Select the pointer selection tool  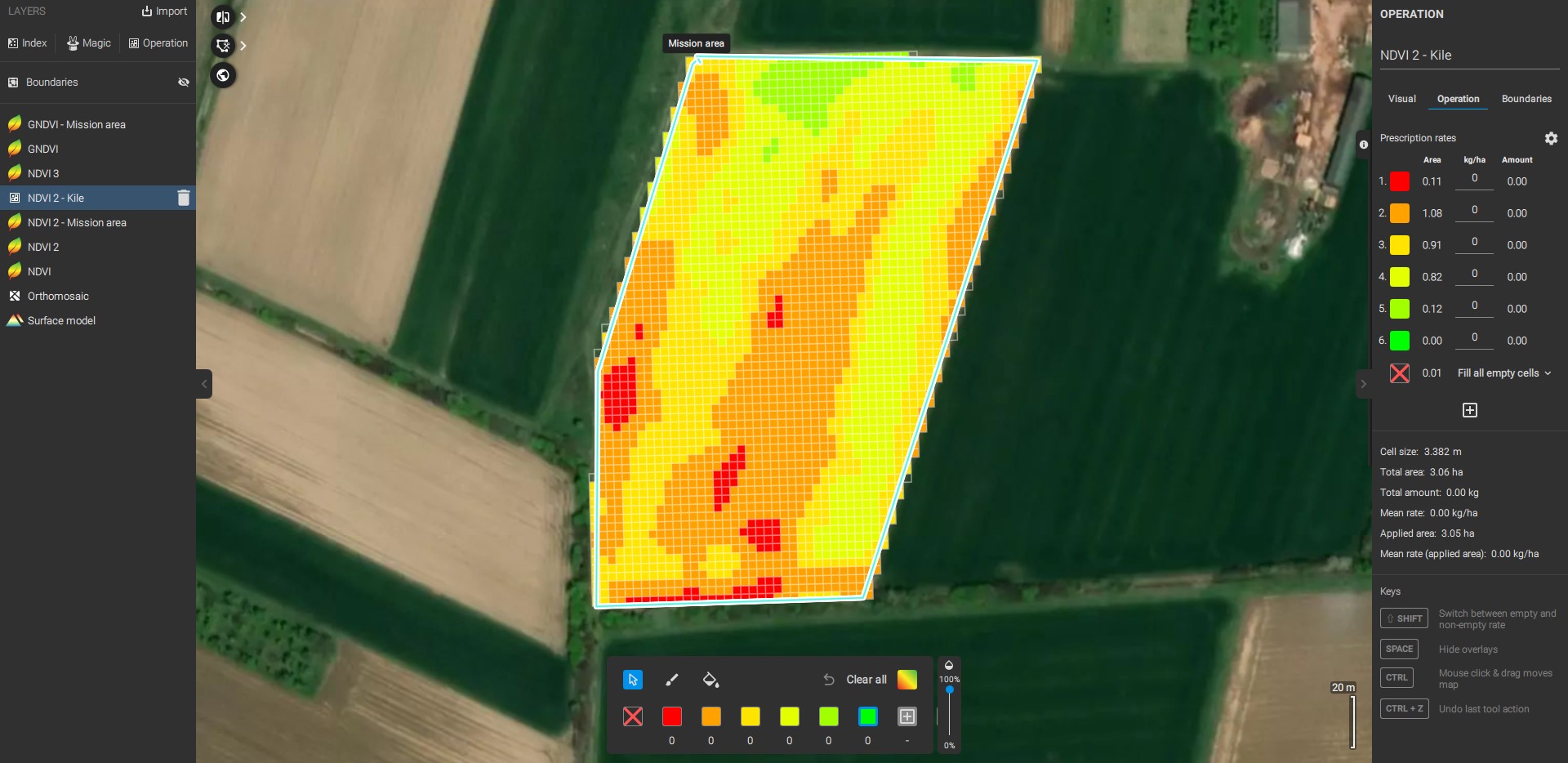(x=633, y=680)
